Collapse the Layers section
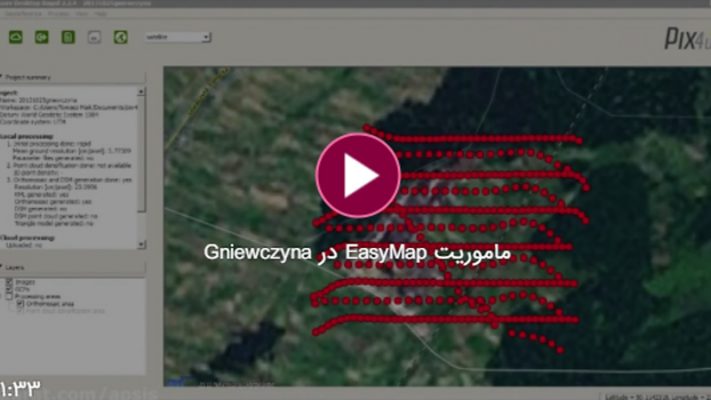The width and height of the screenshot is (711, 400). click(2, 268)
